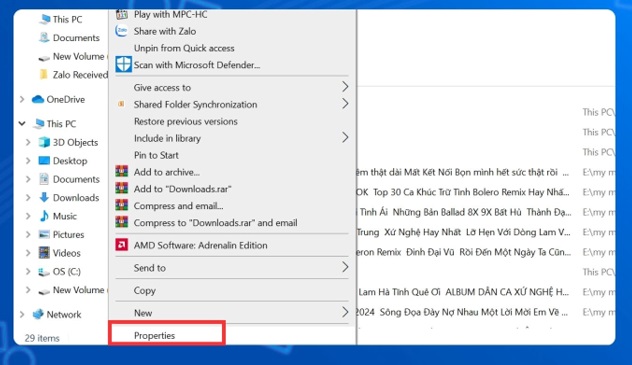Expand Videos tree node

[28, 253]
